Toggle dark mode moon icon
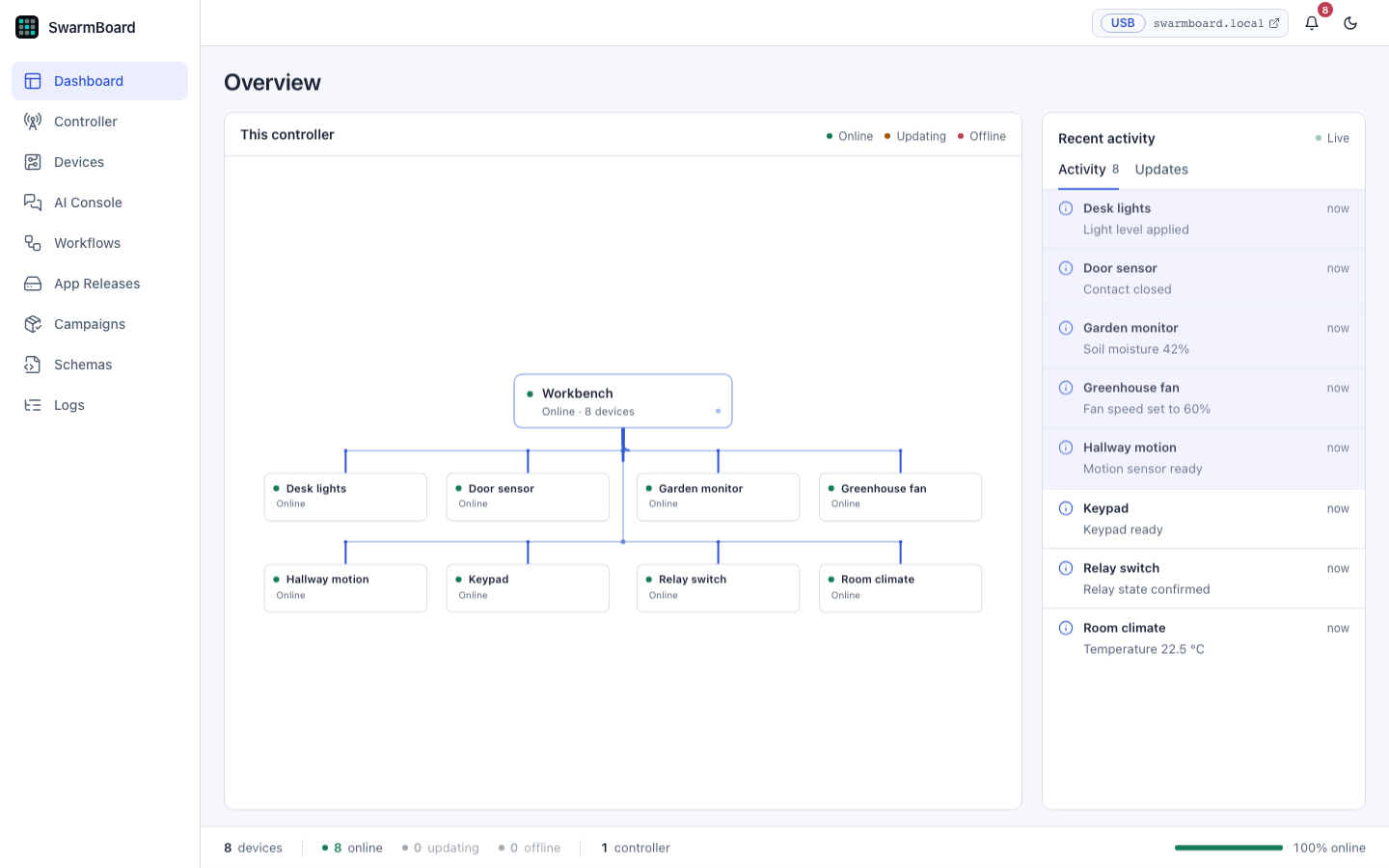Screen dimensions: 1389x868 [1350, 23]
